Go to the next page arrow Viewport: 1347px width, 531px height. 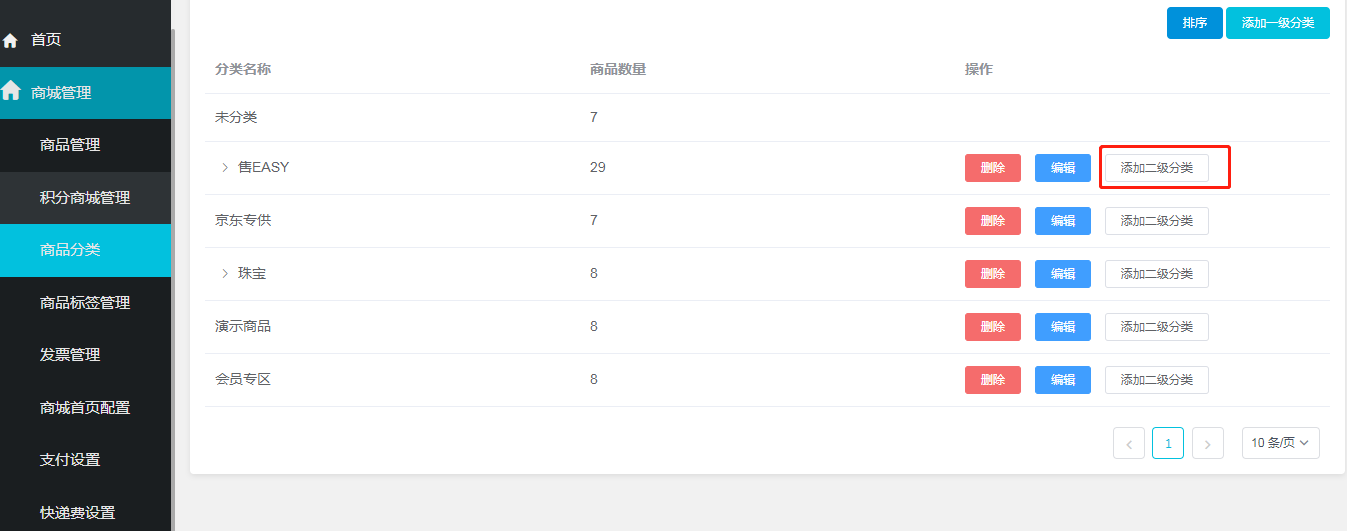1208,443
